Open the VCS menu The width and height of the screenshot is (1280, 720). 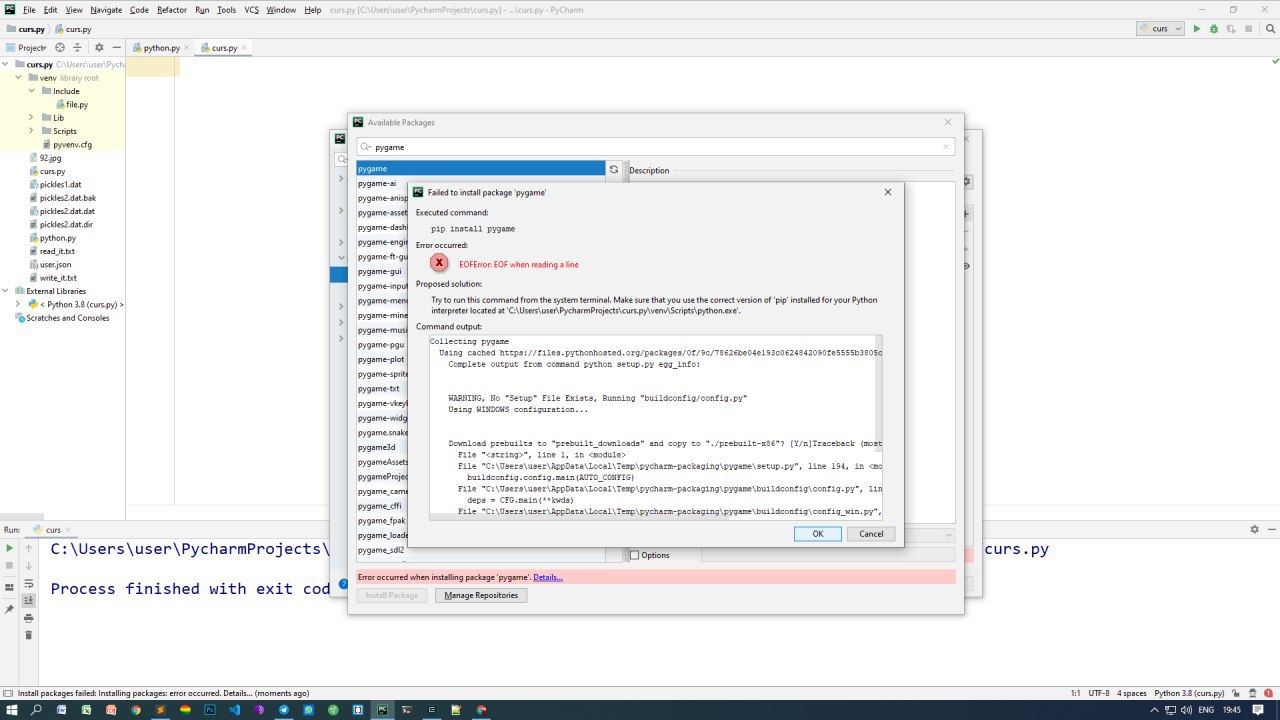point(251,10)
